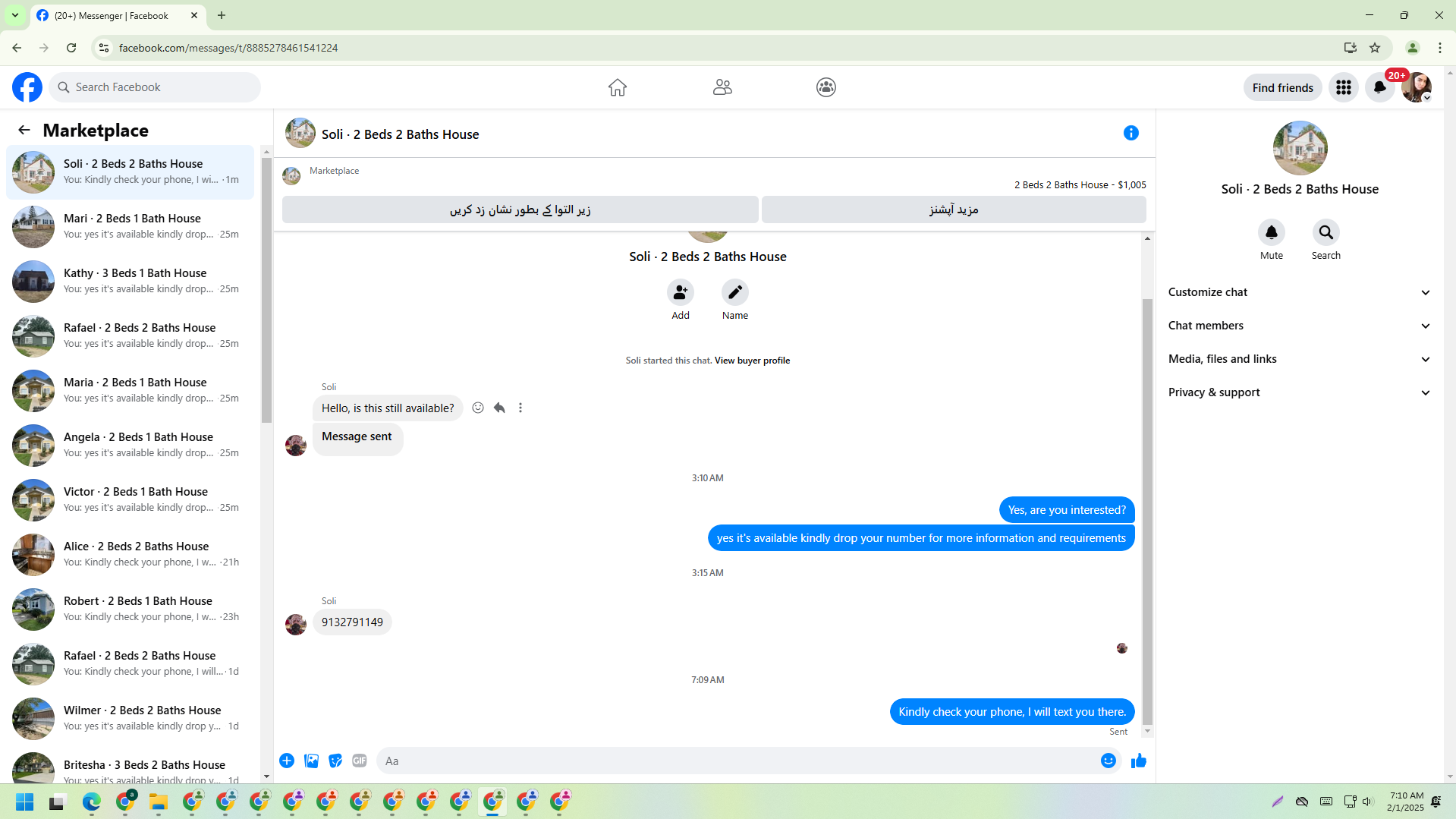Open Maria · 2 Beds 1 Bath House chat

(x=131, y=391)
